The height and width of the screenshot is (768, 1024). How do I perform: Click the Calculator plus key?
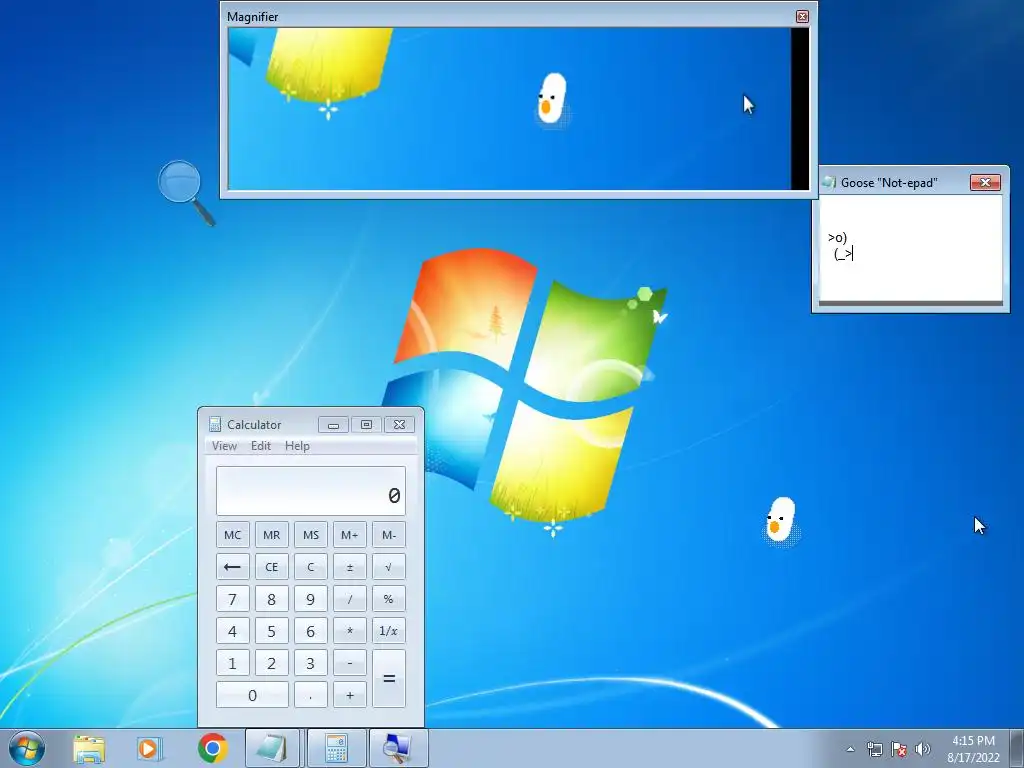point(349,696)
